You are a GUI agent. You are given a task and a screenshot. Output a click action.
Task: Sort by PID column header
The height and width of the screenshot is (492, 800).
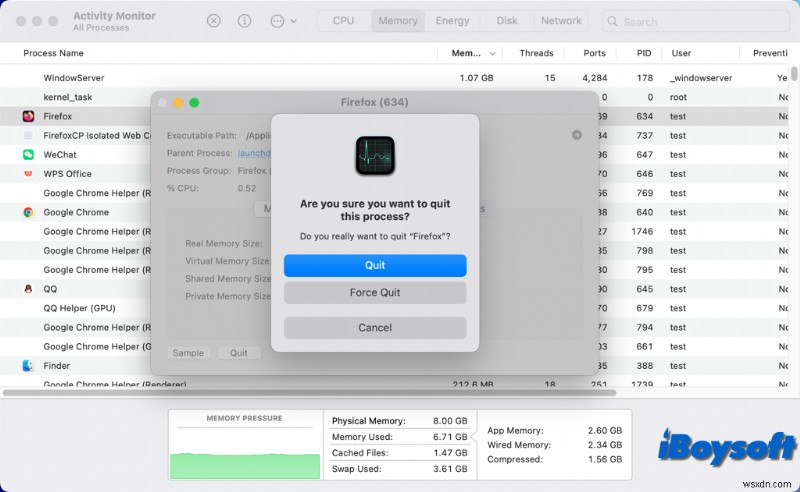[644, 53]
